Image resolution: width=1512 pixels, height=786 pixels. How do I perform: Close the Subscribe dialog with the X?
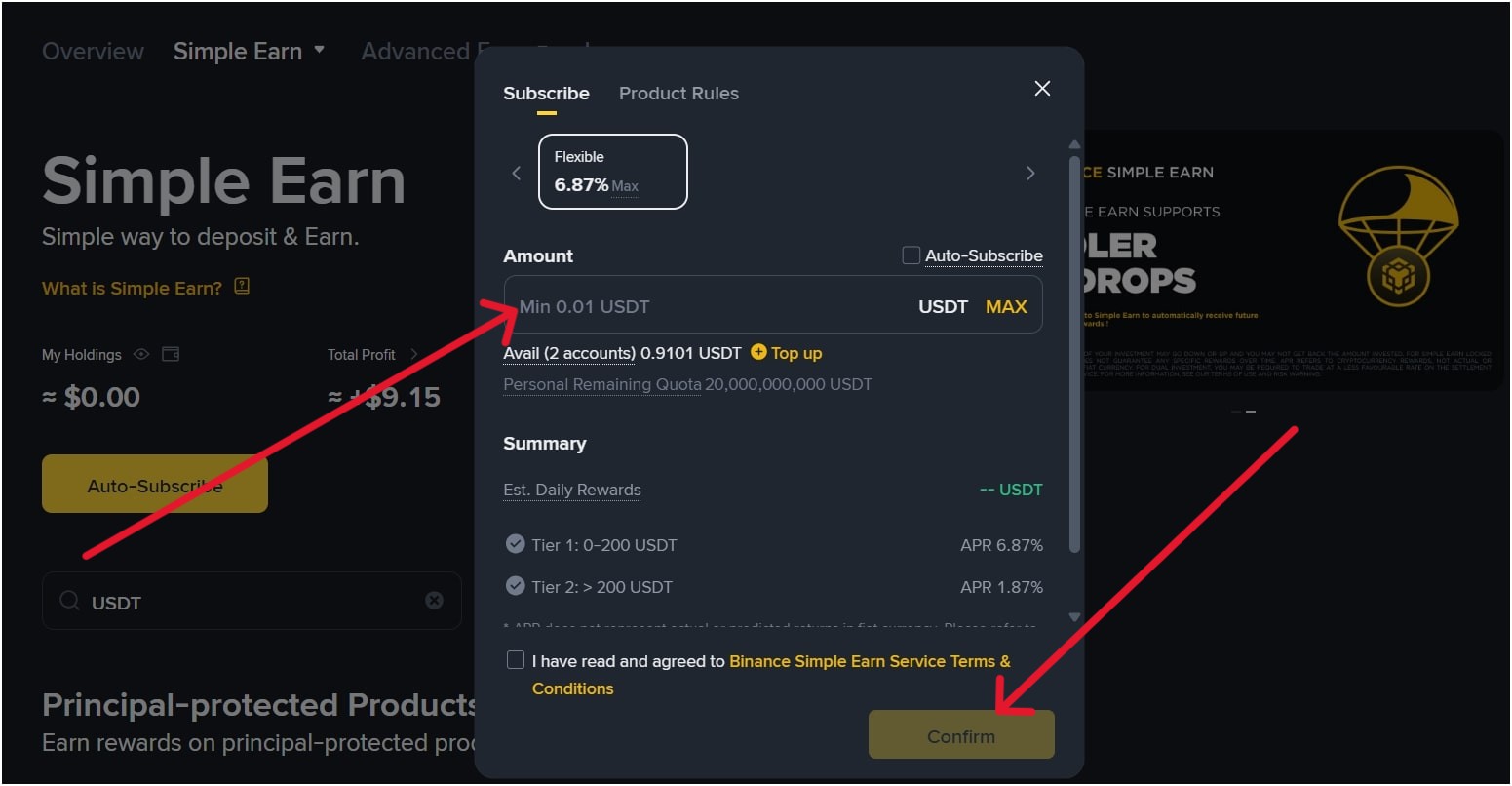(x=1041, y=88)
